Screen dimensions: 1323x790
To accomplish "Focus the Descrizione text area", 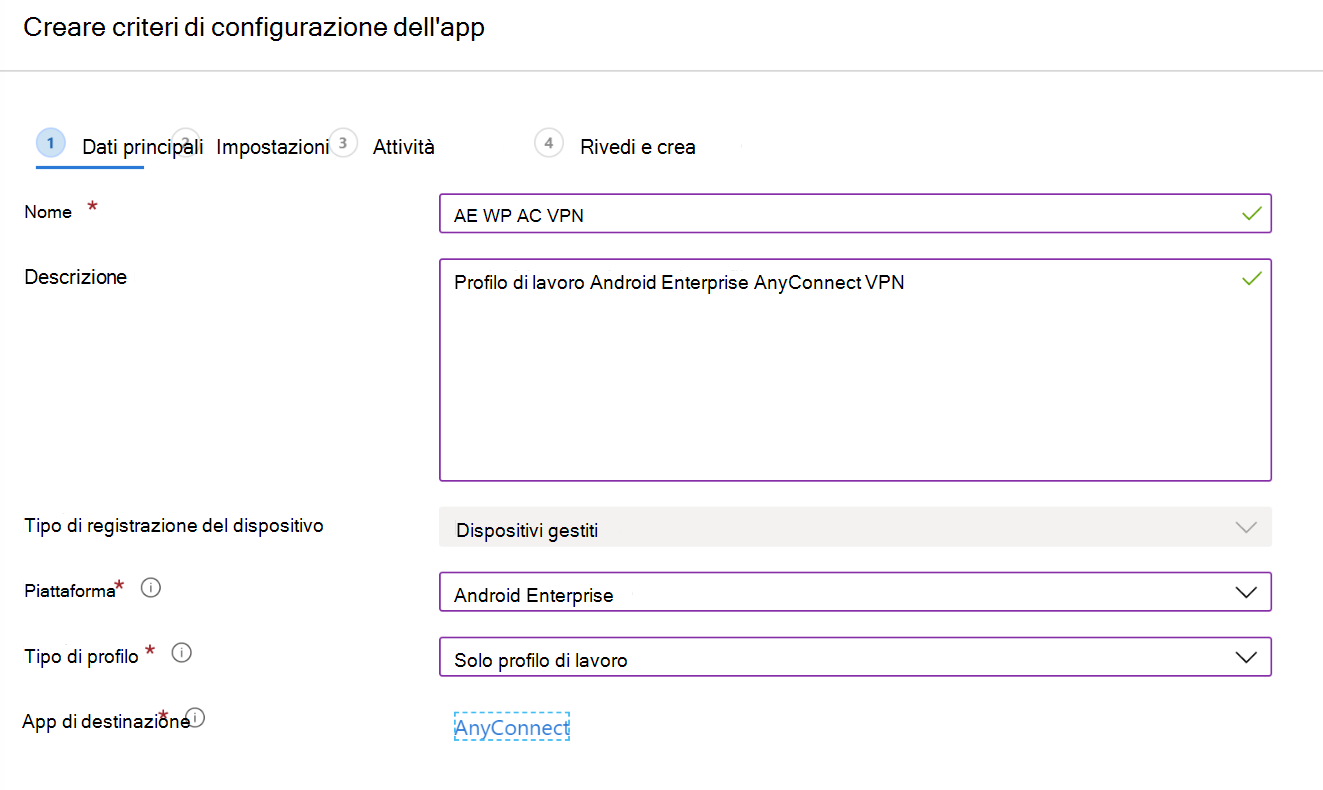I will (x=855, y=370).
